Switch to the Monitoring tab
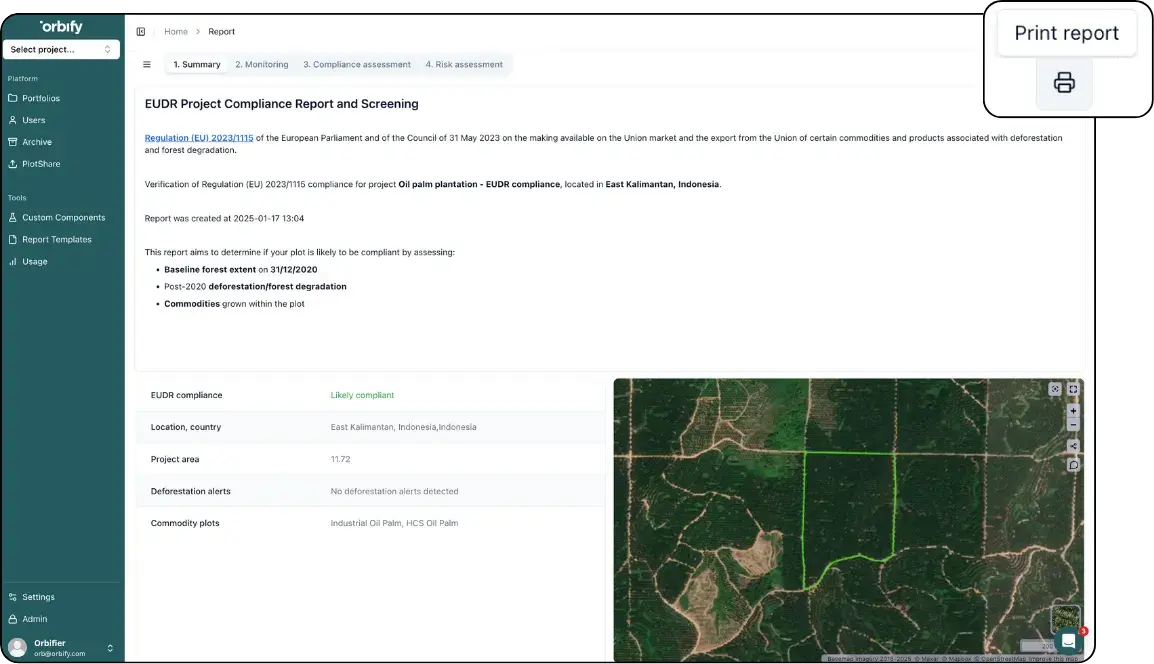Viewport: 1154px width, 664px height. 261,64
